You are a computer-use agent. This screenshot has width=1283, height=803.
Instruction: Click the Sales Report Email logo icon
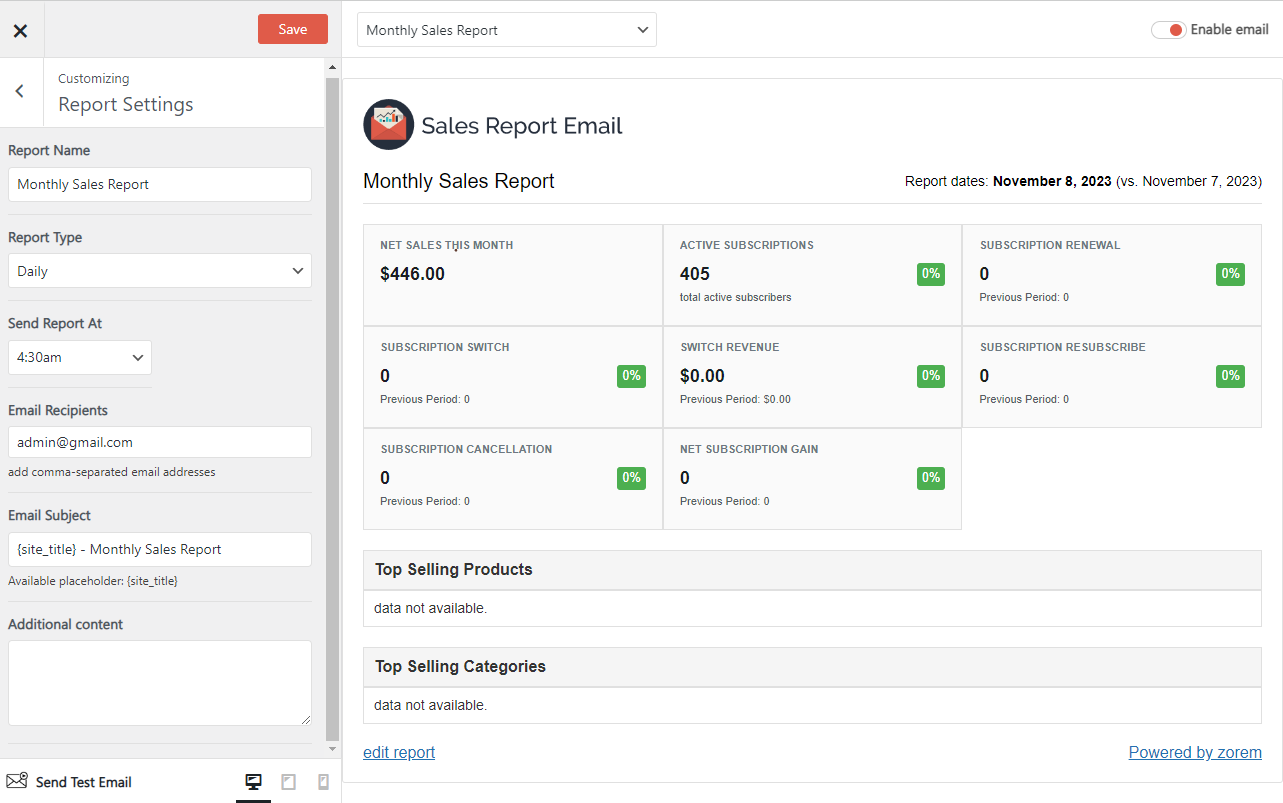(x=388, y=124)
